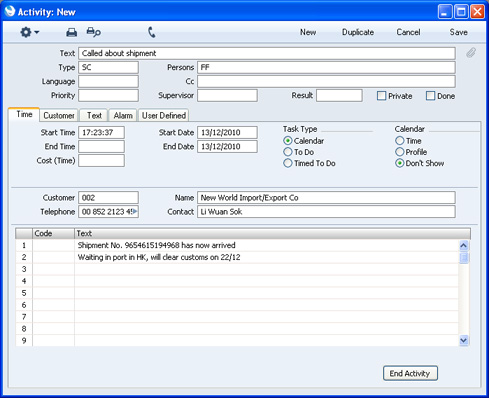
Task: Click the Start Date field
Action: pyautogui.click(x=227, y=132)
